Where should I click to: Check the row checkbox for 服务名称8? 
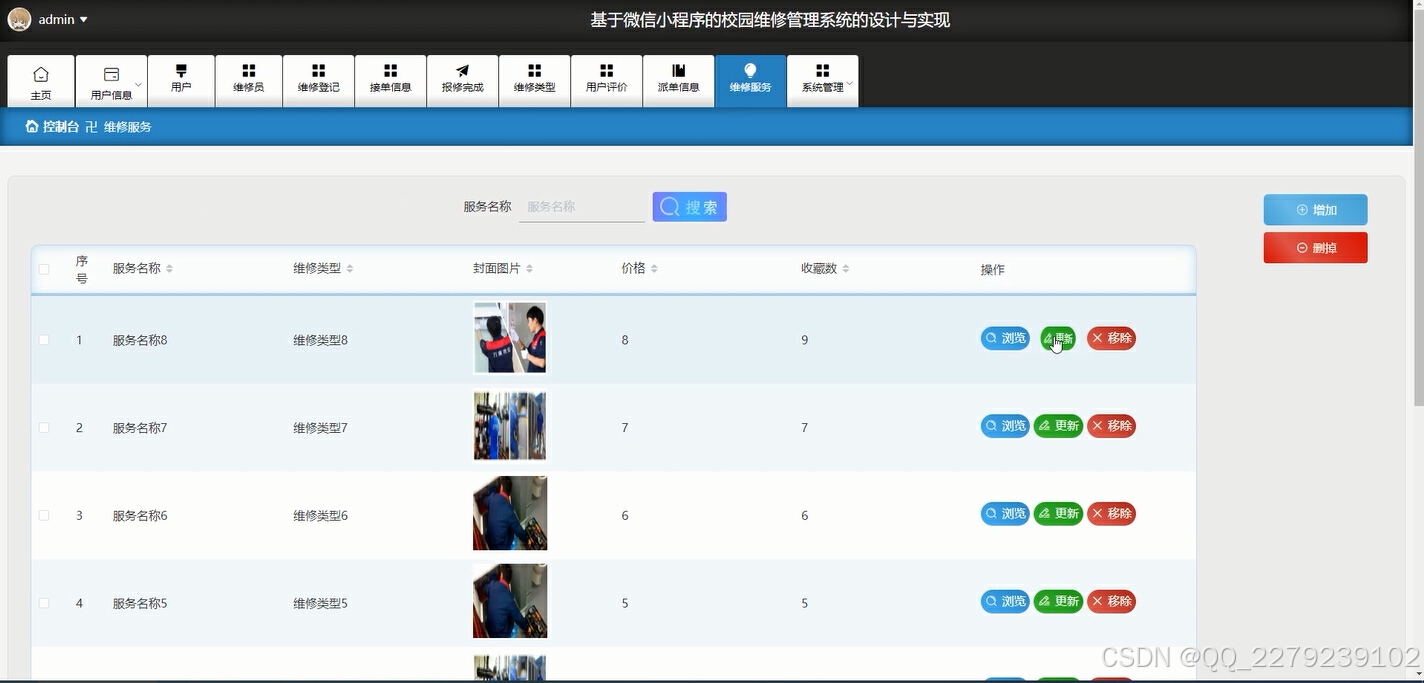click(x=44, y=339)
